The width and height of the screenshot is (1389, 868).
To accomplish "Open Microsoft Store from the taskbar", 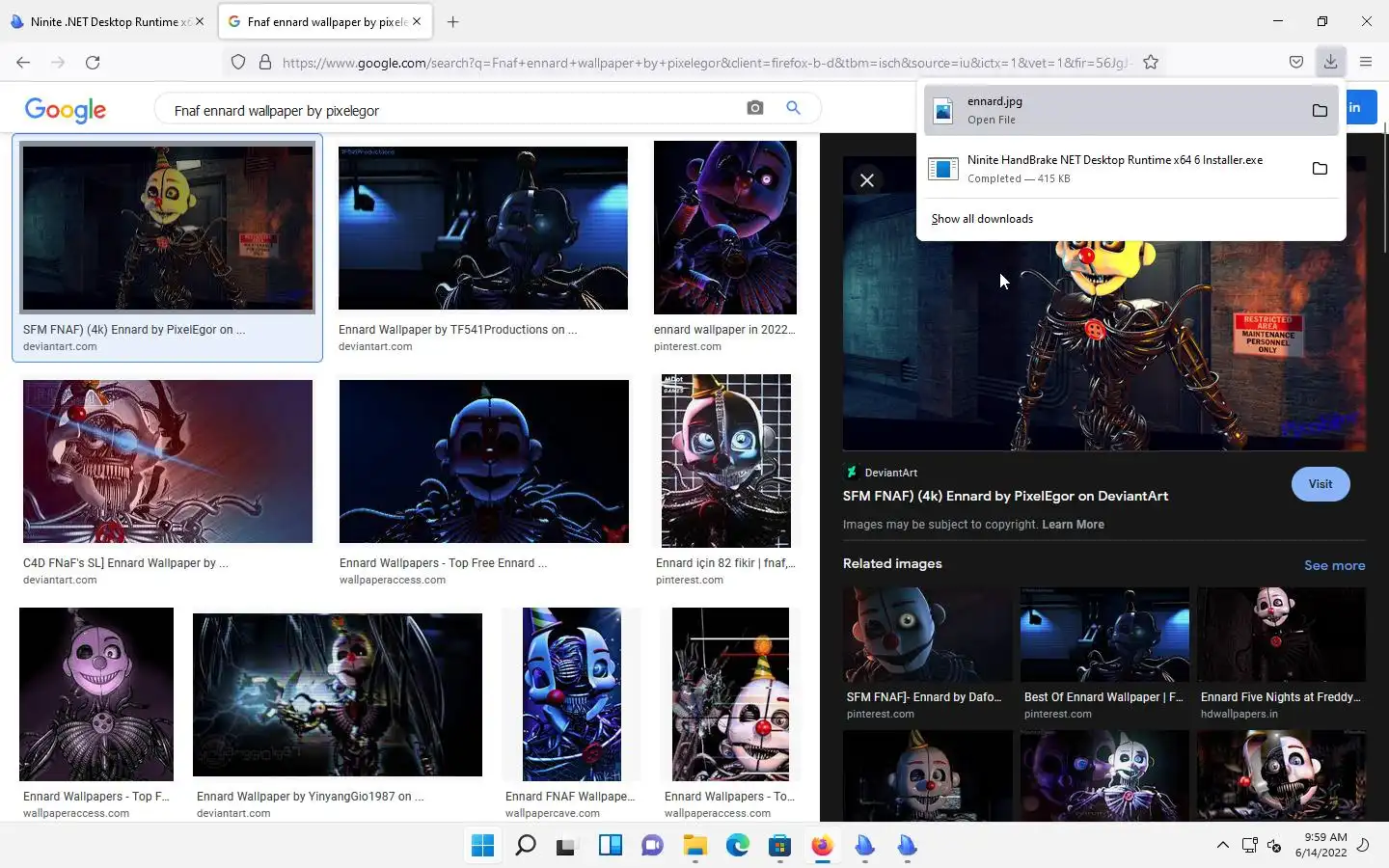I will click(x=779, y=846).
